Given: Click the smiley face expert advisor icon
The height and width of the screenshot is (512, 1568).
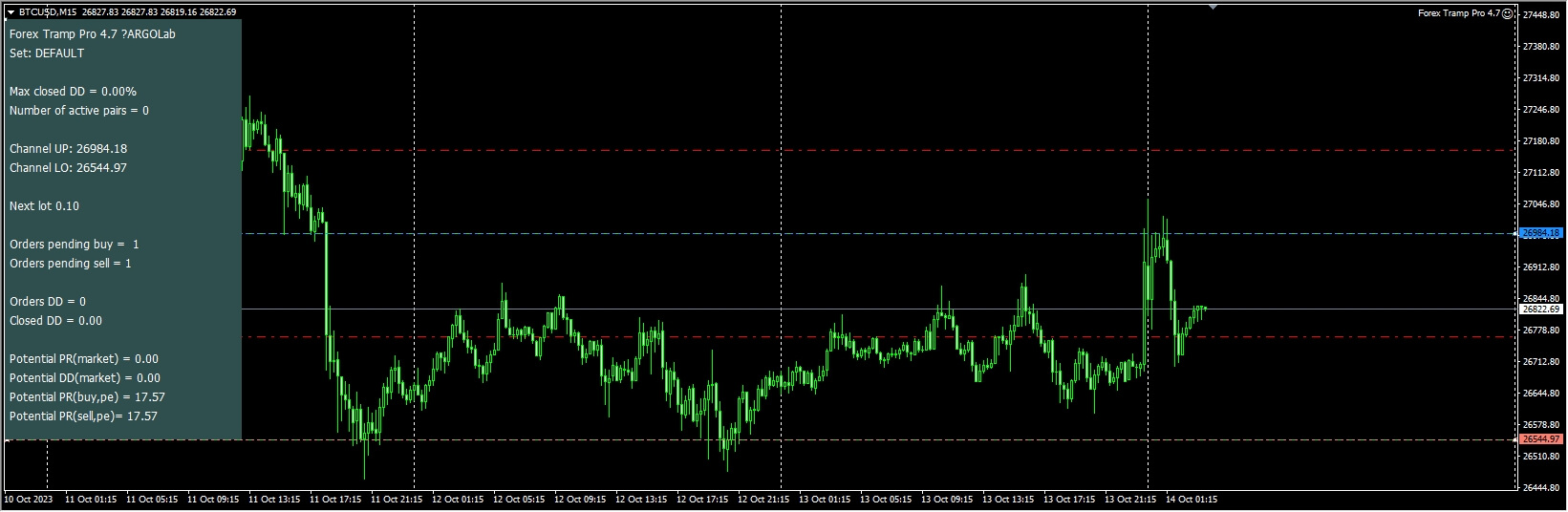Looking at the screenshot, I should 1508,13.
